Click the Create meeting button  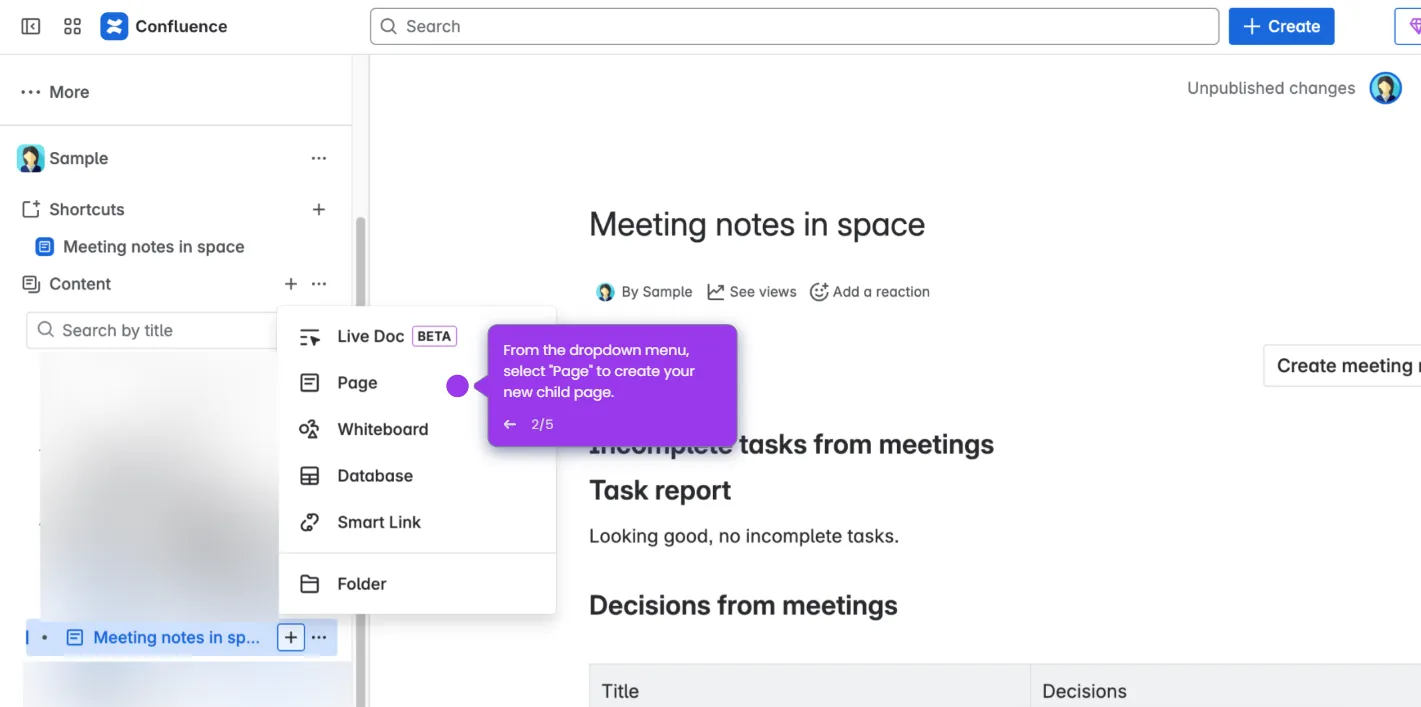[1342, 366]
